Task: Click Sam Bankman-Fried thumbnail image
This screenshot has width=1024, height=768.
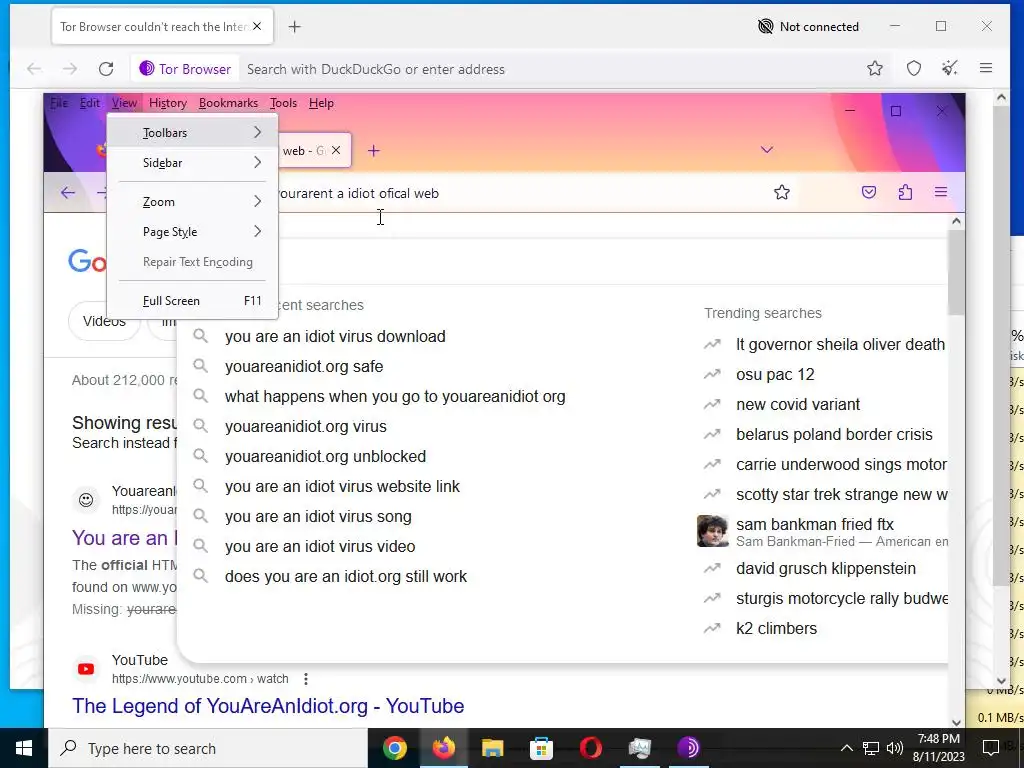Action: point(712,531)
